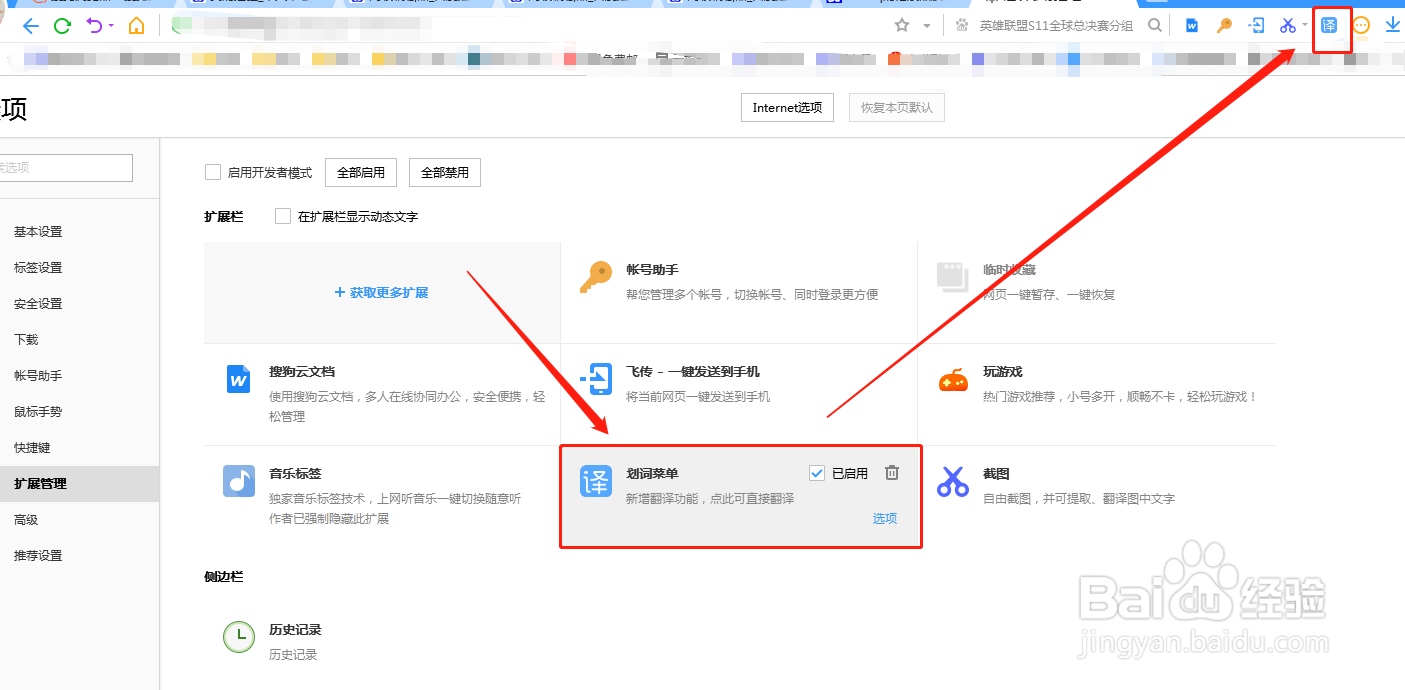Viewport: 1405px width, 690px height.
Task: Click the 全部禁用 button
Action: click(445, 172)
